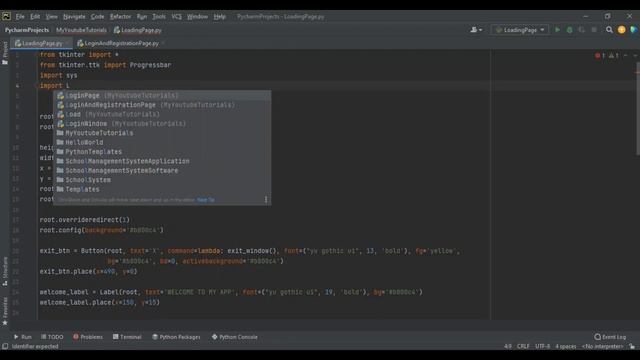This screenshot has height=360, width=640.
Task: Open the Edit menu
Action: pos(35,16)
